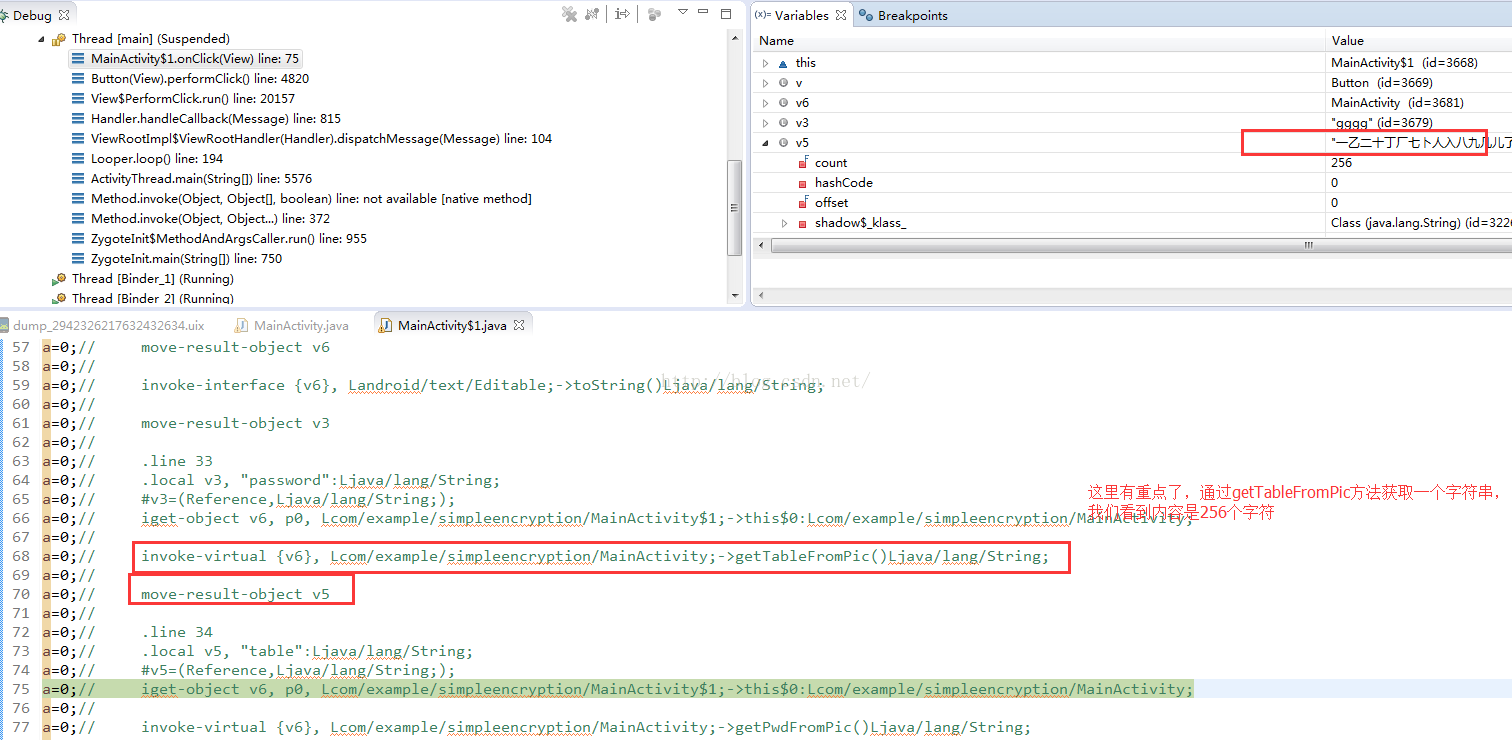This screenshot has height=740, width=1512.
Task: Switch to the Breakpoints tab
Action: pyautogui.click(x=904, y=15)
